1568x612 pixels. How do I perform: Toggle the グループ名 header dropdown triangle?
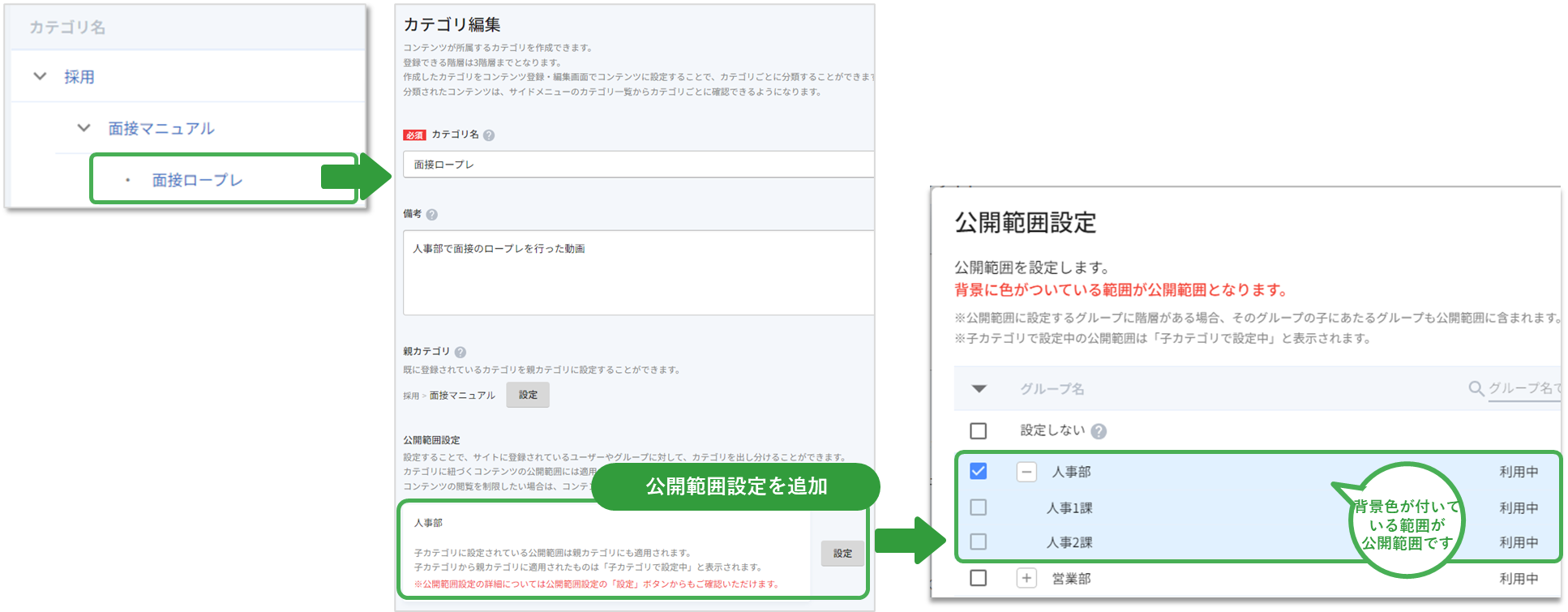coord(979,389)
